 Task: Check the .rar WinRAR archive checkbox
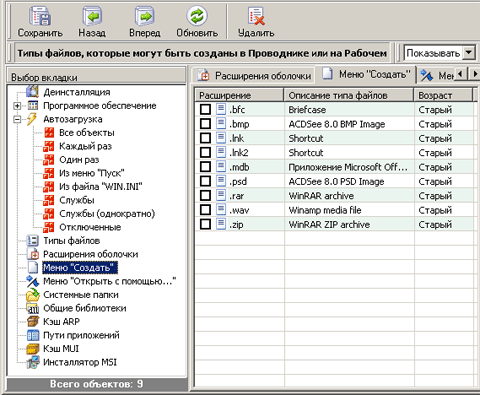205,195
